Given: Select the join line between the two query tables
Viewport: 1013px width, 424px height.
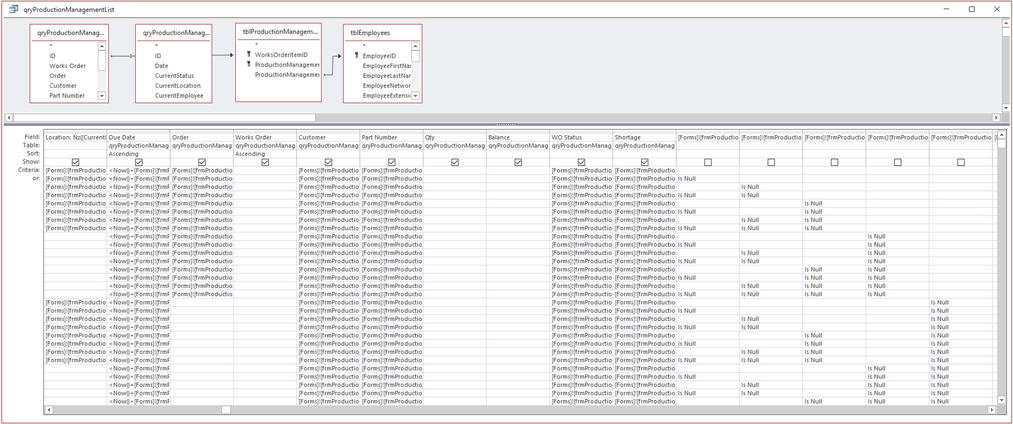Looking at the screenshot, I should click(121, 56).
